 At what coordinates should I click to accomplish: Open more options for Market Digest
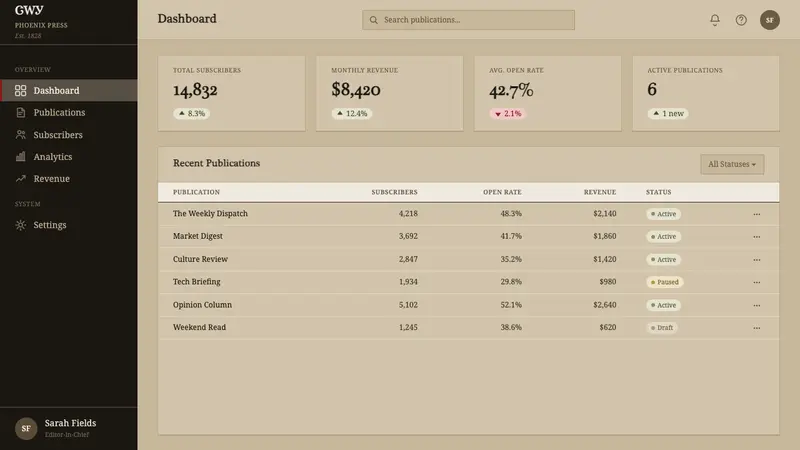[757, 237]
